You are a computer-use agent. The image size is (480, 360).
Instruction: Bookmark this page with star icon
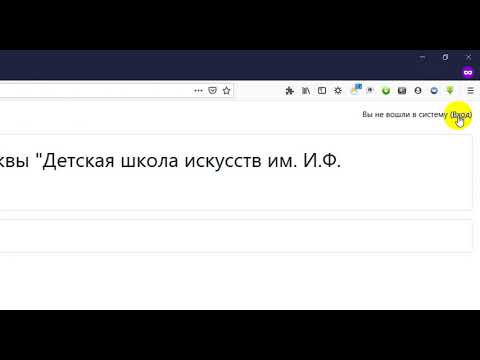point(226,91)
